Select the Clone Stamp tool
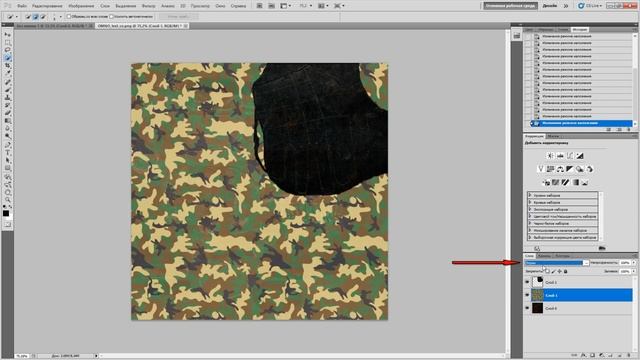This screenshot has width=640, height=360. click(7, 98)
